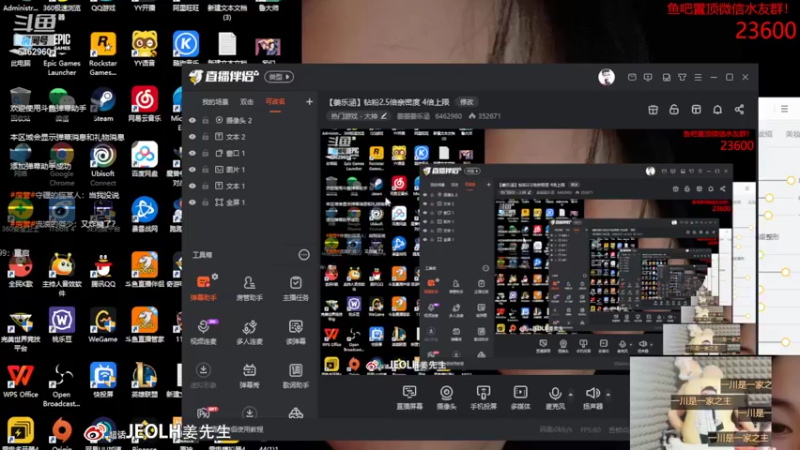Click the 修改 edit title button
The height and width of the screenshot is (450, 800).
[x=467, y=102]
